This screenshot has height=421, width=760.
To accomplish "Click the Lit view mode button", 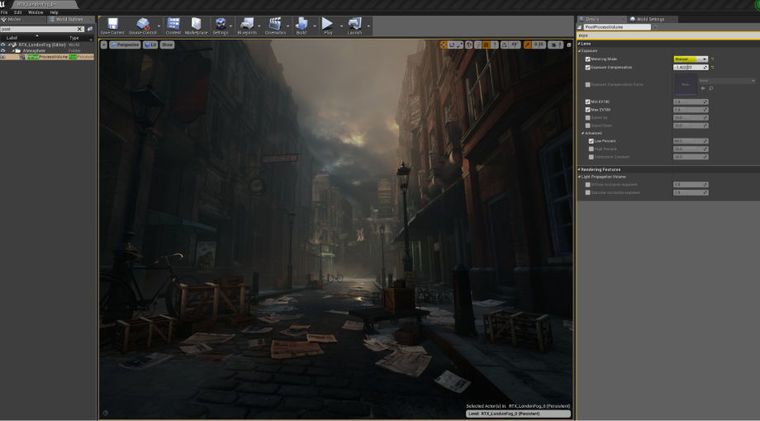I will pyautogui.click(x=150, y=45).
